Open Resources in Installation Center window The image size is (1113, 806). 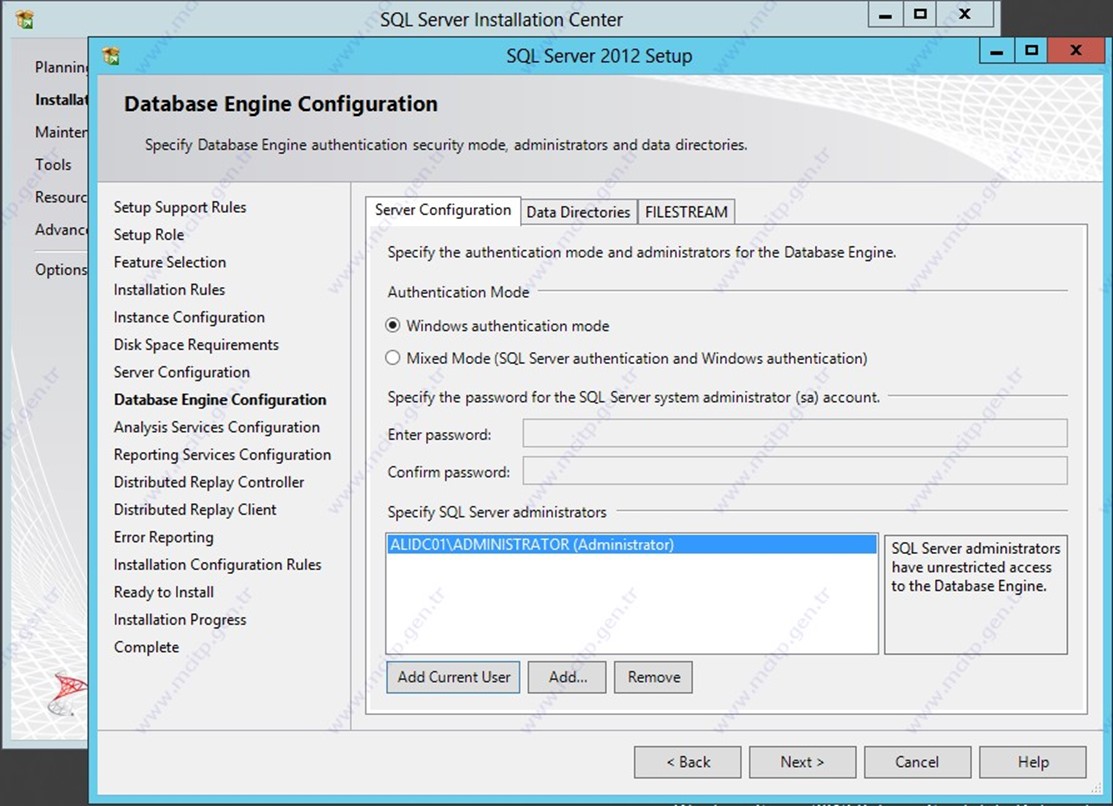coord(61,197)
